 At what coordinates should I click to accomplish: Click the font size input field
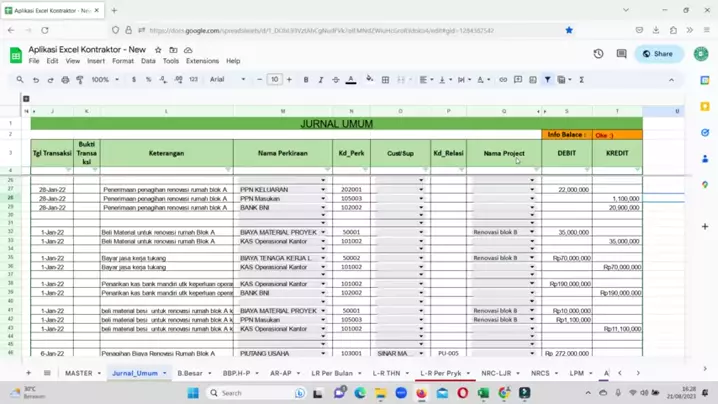[x=274, y=80]
